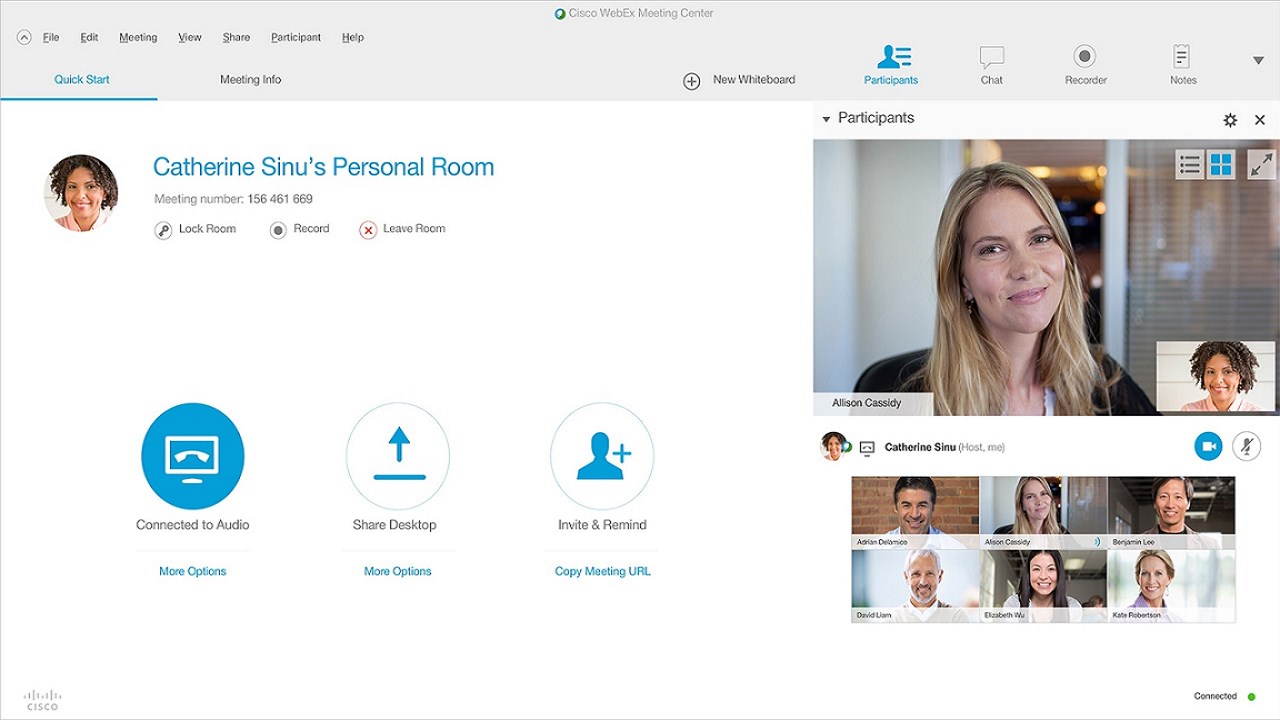The height and width of the screenshot is (720, 1280).
Task: Click the Connected to Audio icon
Action: pos(193,456)
